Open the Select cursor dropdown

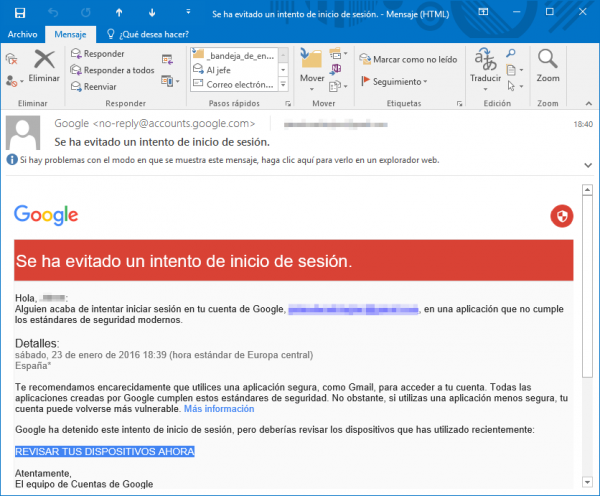click(515, 86)
